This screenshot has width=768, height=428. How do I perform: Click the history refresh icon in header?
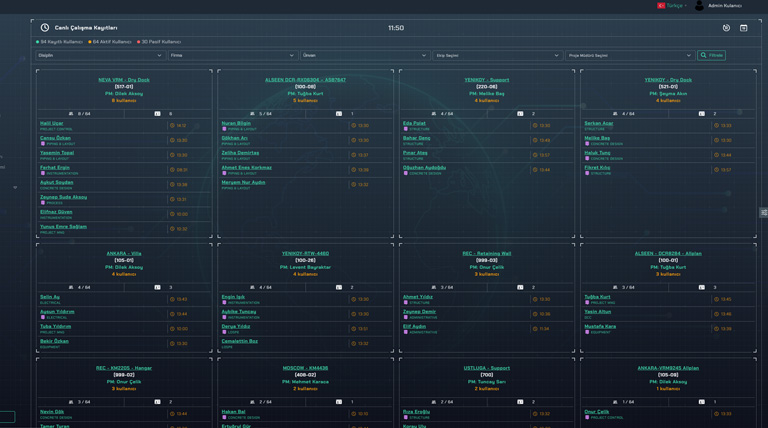[x=726, y=28]
